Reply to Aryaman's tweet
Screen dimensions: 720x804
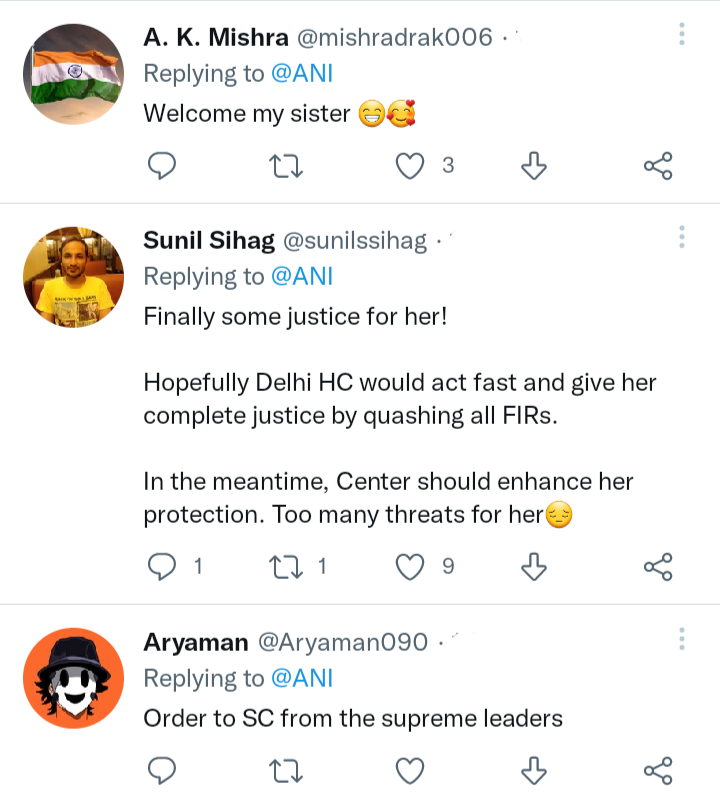(162, 769)
